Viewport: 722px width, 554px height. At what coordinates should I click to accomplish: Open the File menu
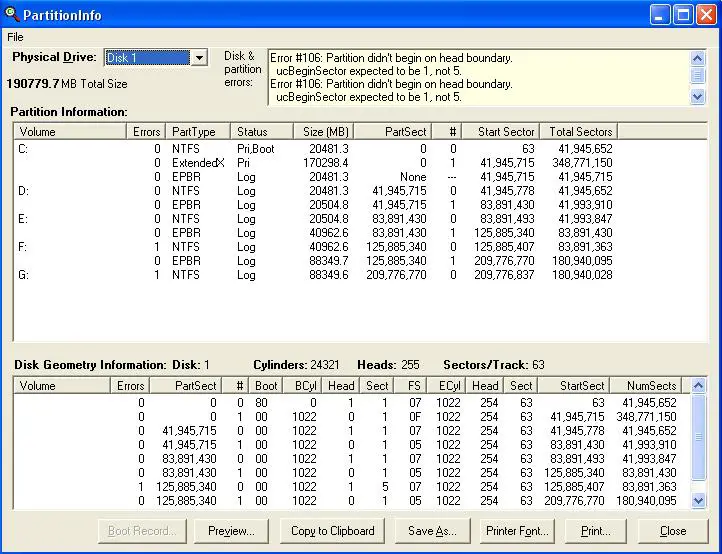click(15, 37)
